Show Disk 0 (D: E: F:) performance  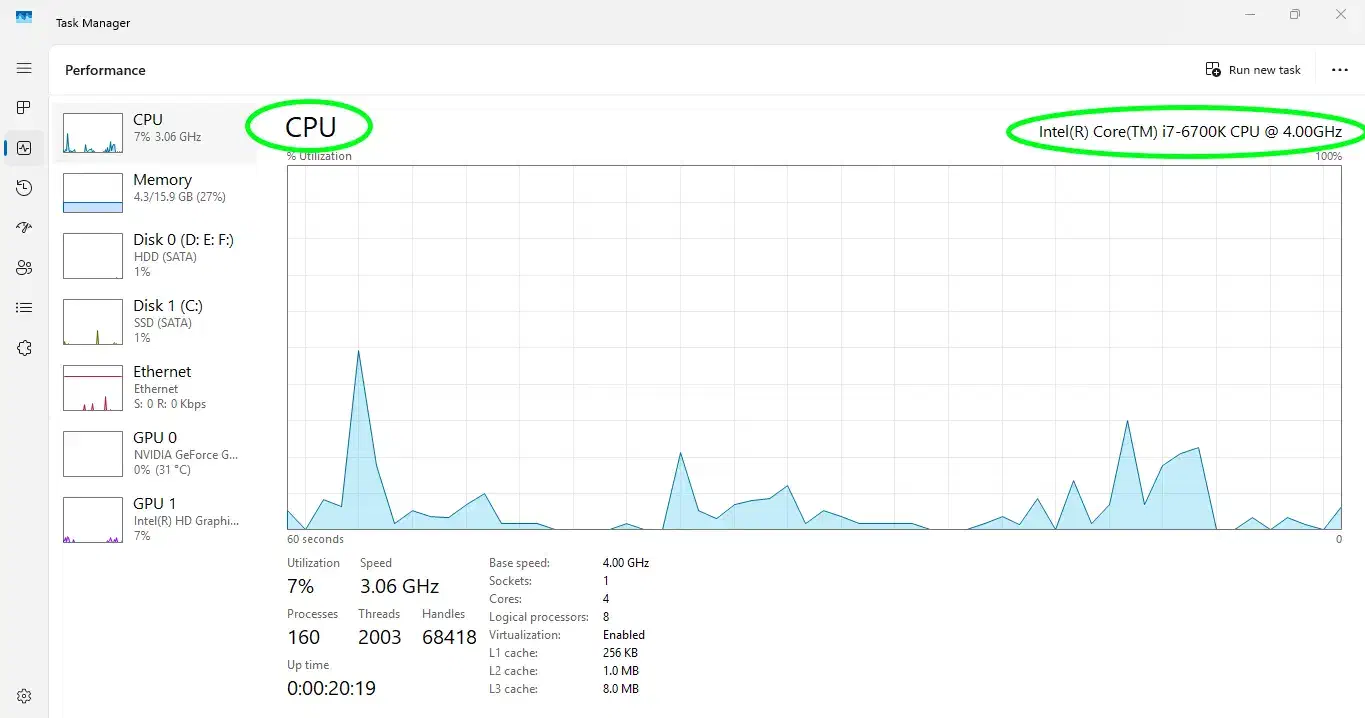154,255
